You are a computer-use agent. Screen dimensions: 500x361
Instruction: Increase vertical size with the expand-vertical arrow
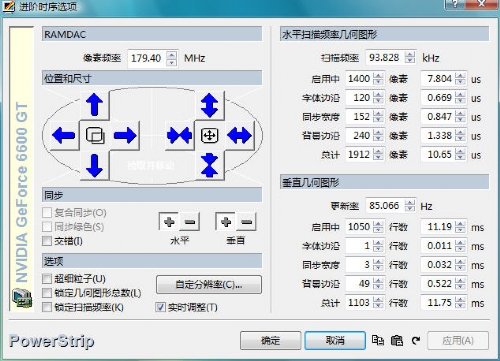[209, 105]
